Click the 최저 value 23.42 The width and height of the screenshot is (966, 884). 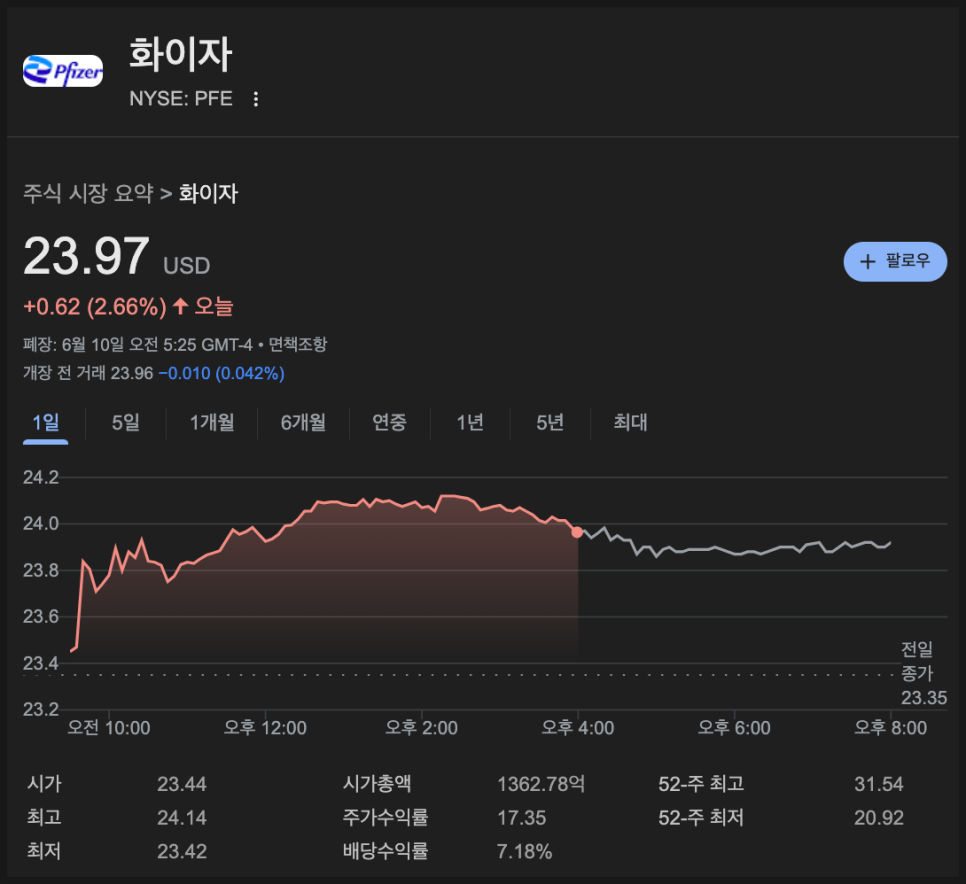click(182, 852)
